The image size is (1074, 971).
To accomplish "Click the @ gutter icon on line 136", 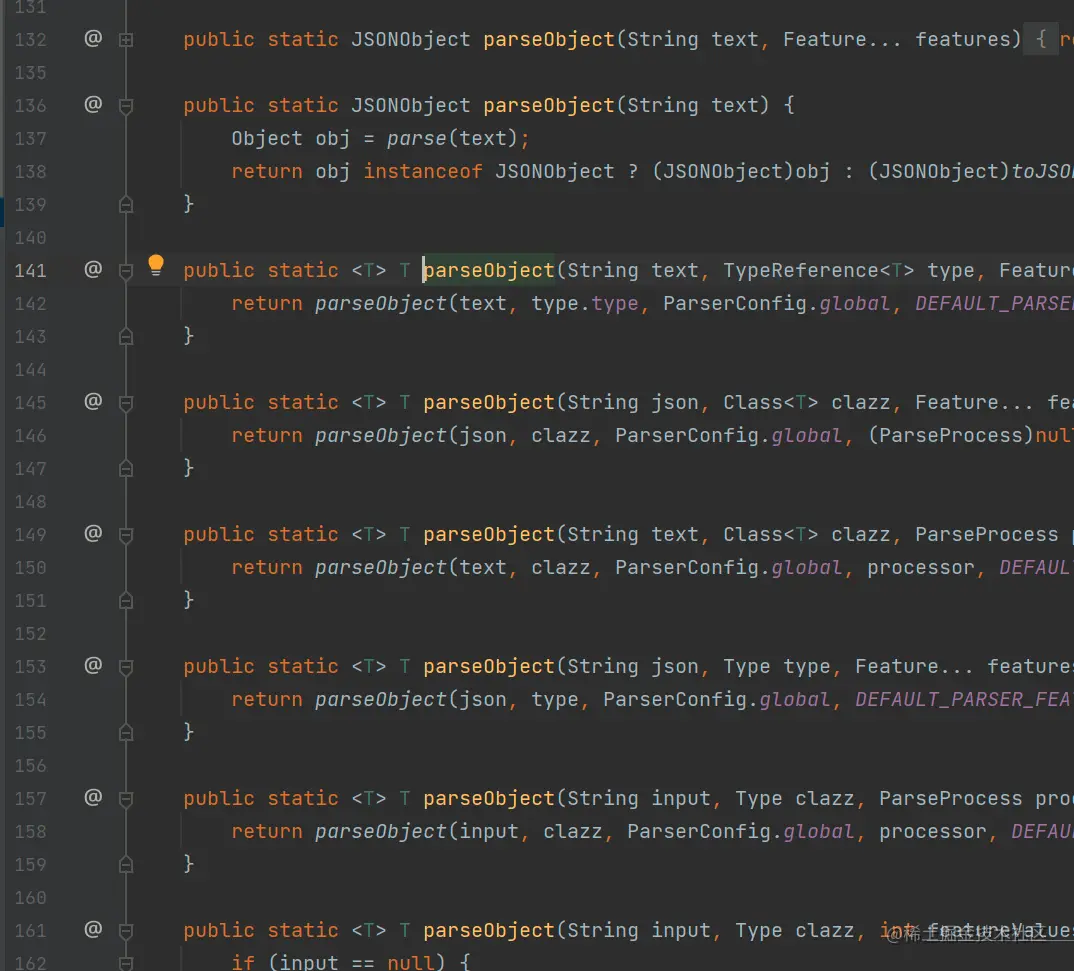I will point(93,104).
